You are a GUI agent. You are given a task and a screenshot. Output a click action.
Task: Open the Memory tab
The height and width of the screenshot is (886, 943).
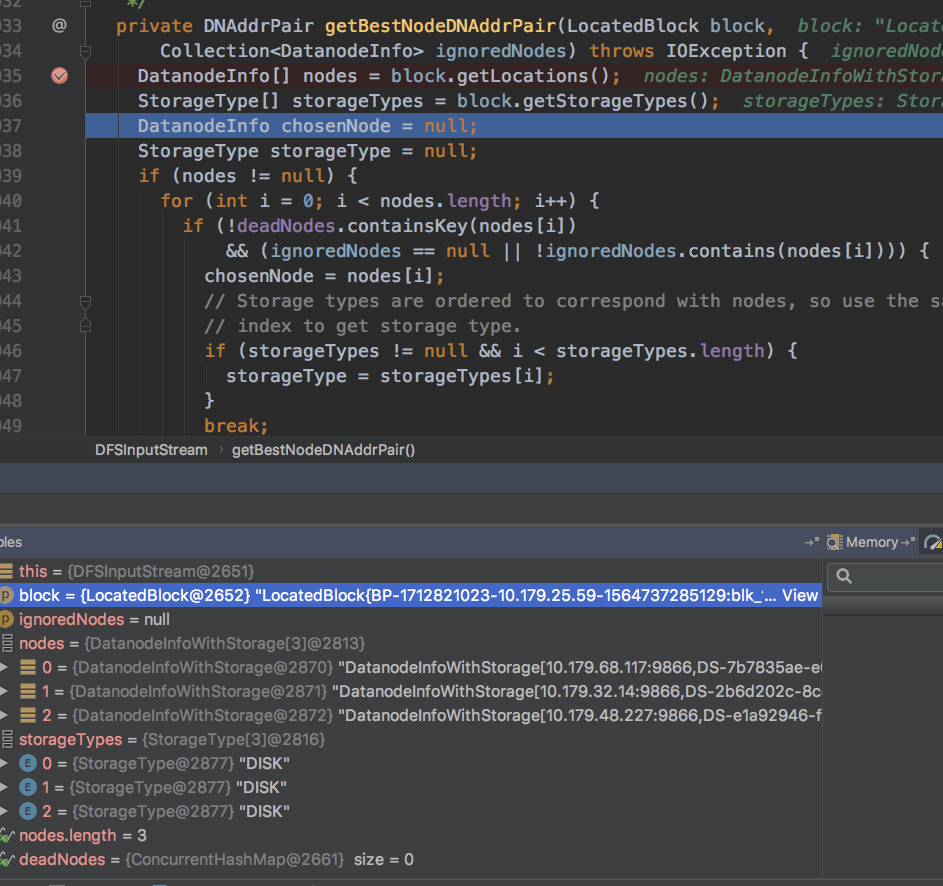click(872, 542)
